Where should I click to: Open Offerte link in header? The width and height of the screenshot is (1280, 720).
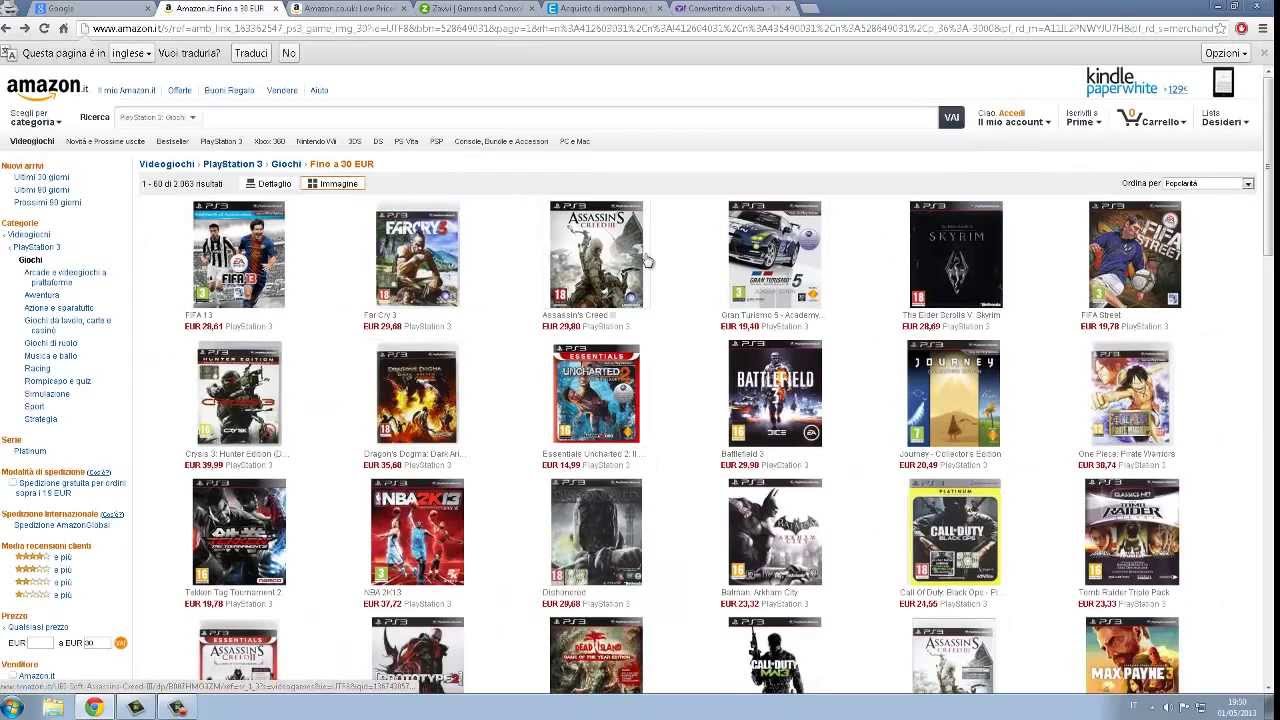[179, 90]
